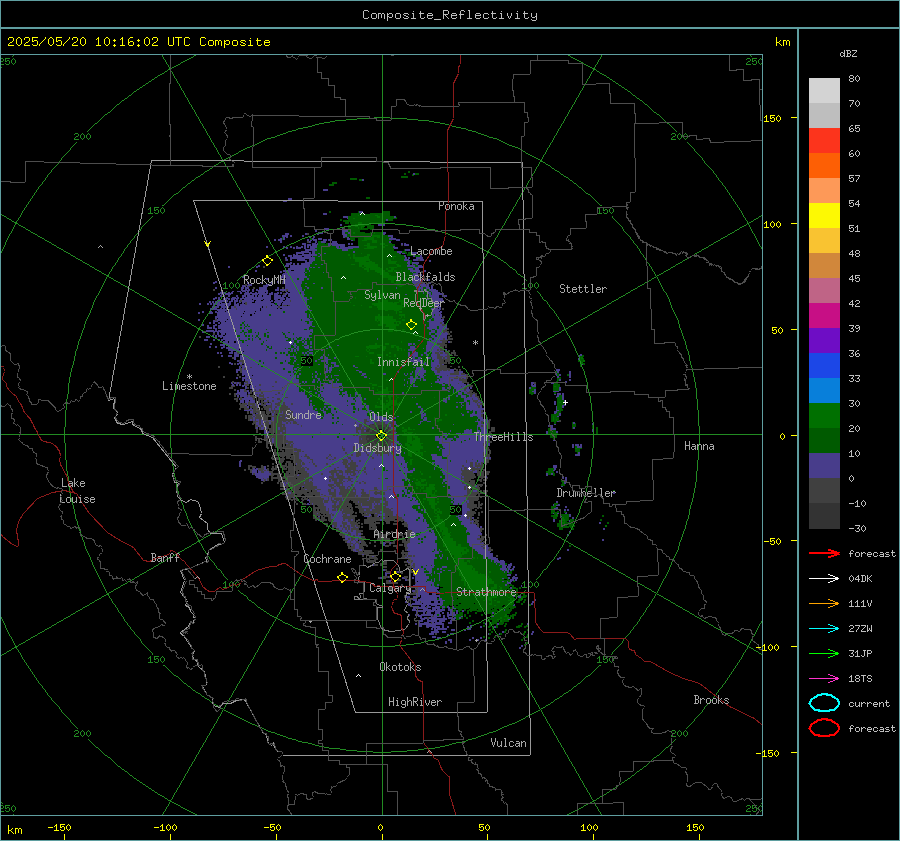Click the Ponoka city label
This screenshot has height=841, width=900.
pos(456,206)
